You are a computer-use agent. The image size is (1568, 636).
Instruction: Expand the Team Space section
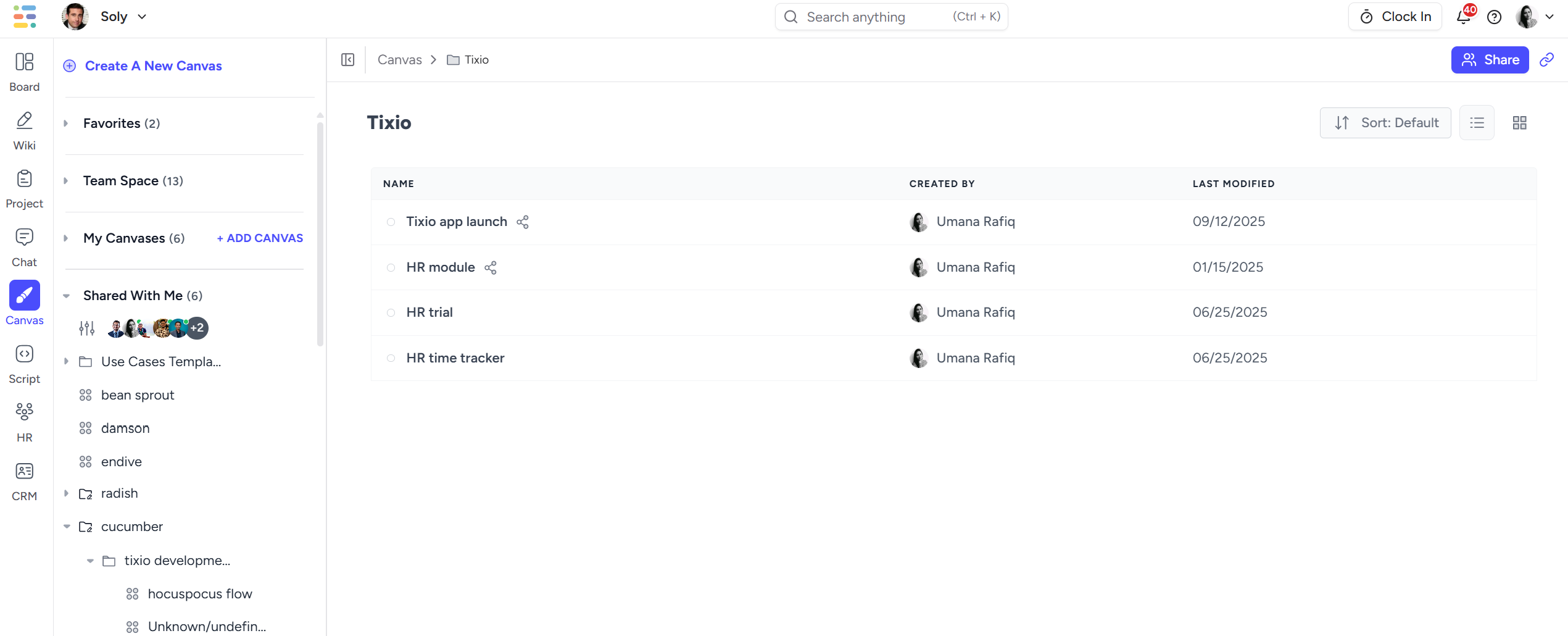(66, 181)
